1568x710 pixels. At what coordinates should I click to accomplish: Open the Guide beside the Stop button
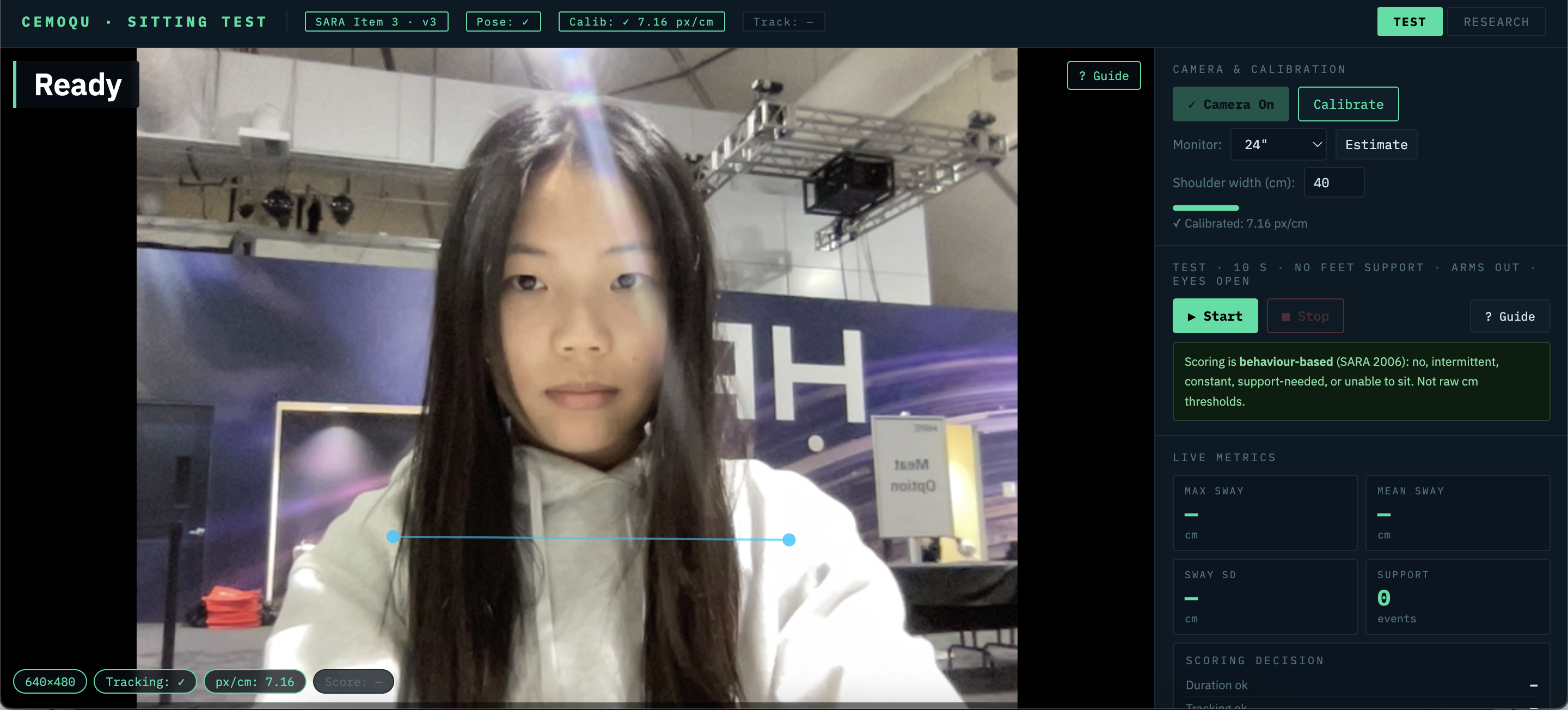(x=1509, y=316)
